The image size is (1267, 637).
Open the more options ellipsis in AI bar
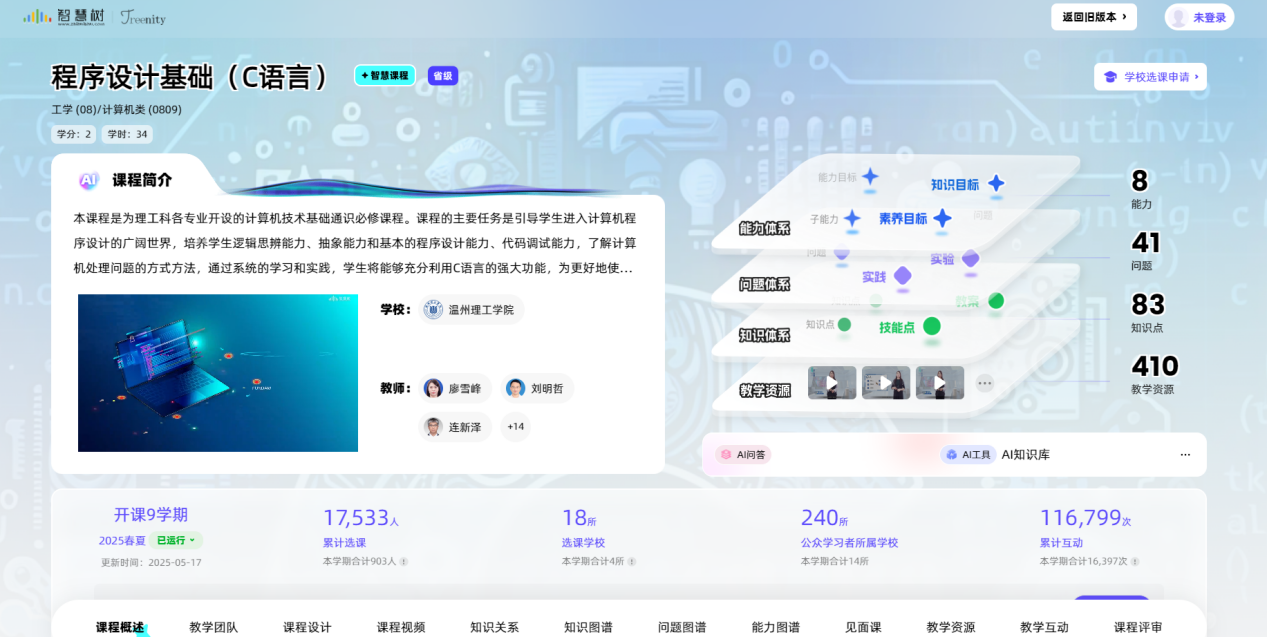[1185, 454]
